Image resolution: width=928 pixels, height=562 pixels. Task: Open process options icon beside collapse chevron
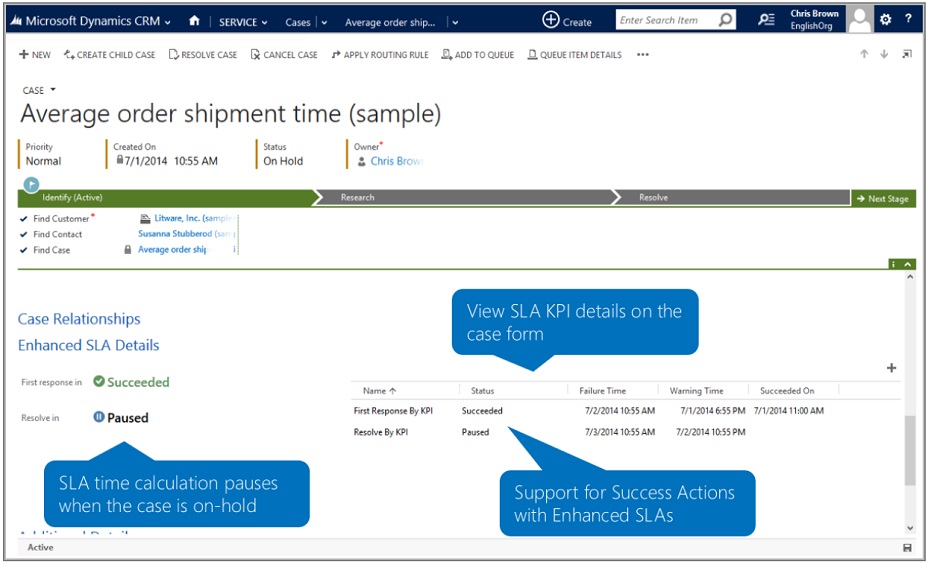coord(894,264)
